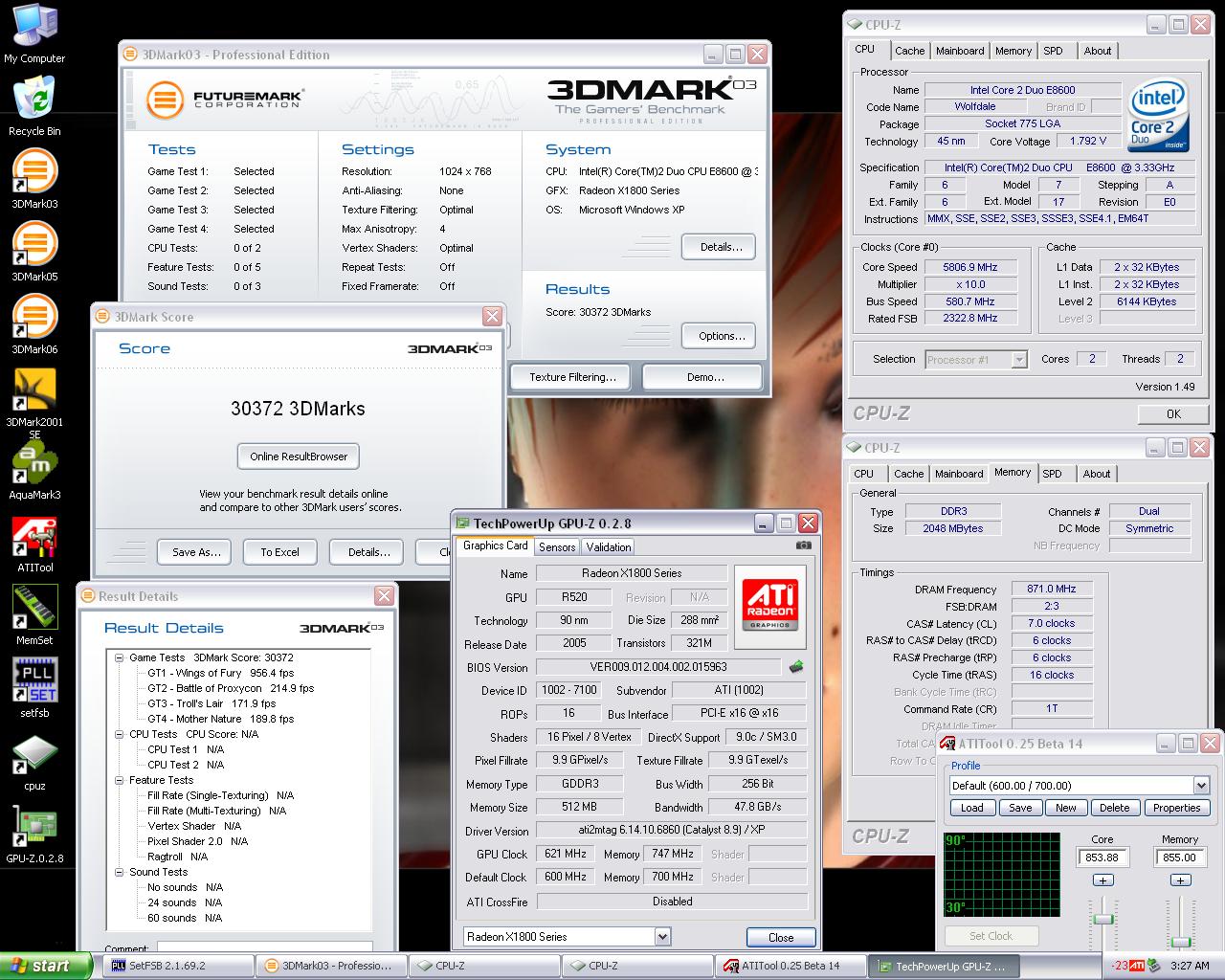Image resolution: width=1225 pixels, height=980 pixels.
Task: Open the ATITool desktop shortcut
Action: 34,543
